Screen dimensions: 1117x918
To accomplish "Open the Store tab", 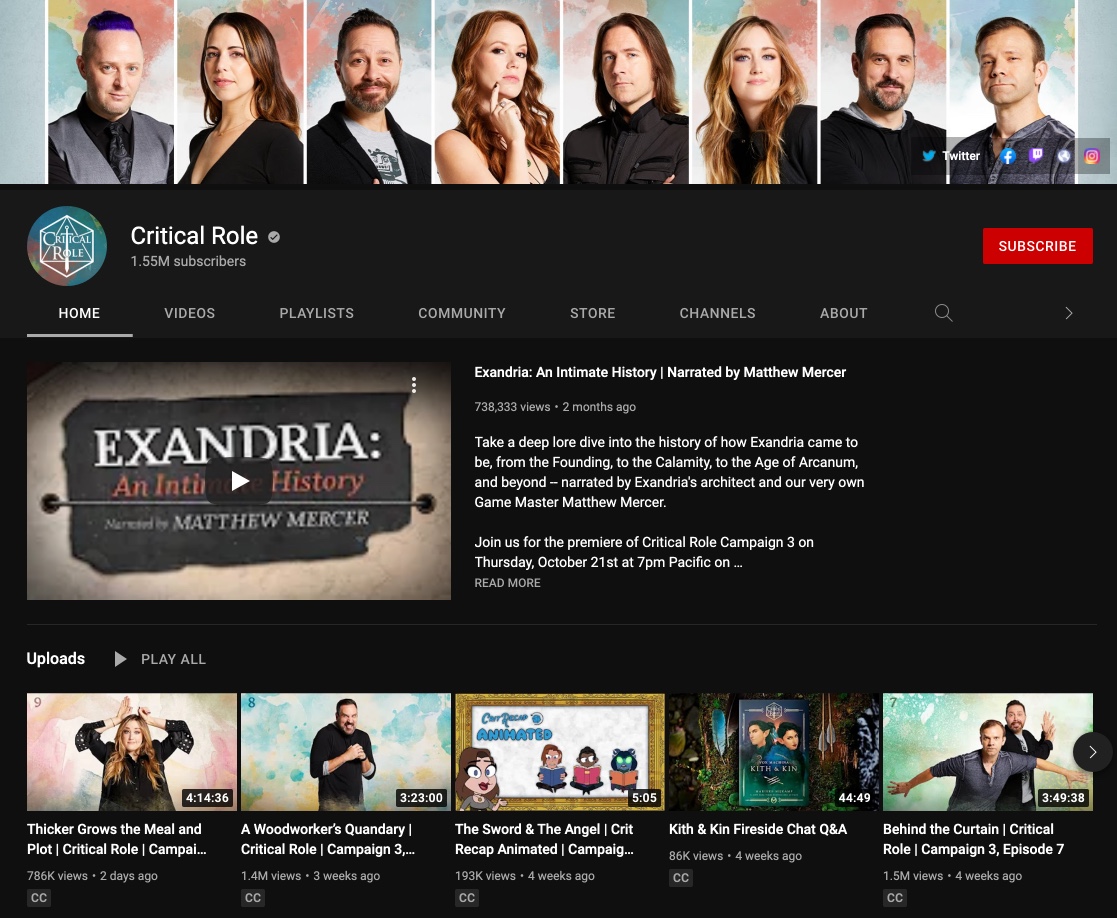I will [x=593, y=313].
